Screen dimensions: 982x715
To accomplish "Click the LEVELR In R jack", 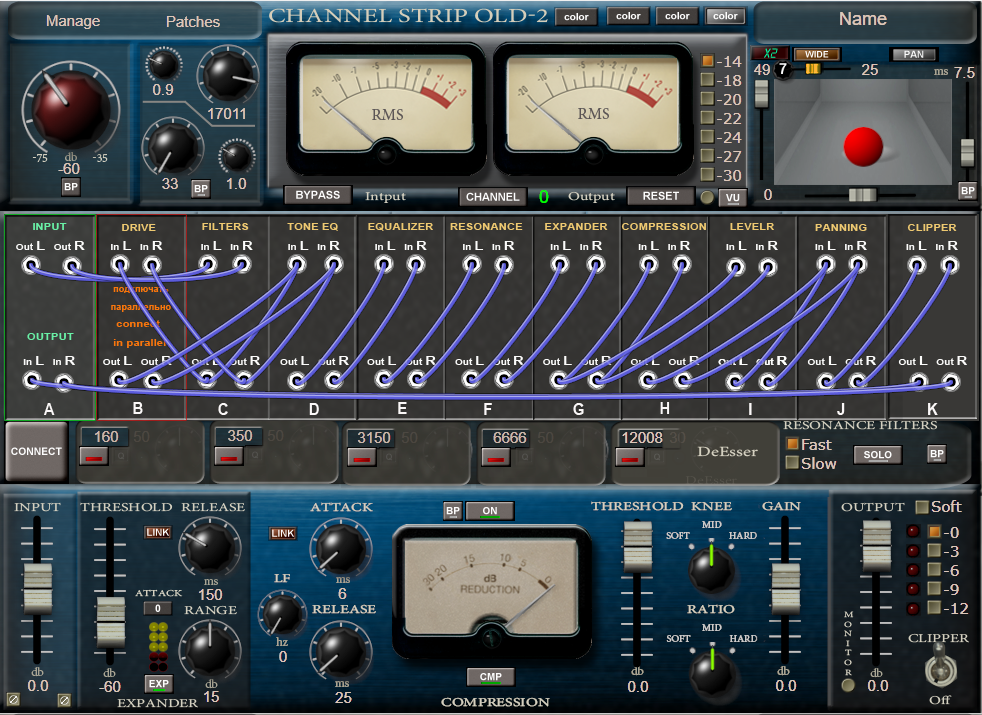I will click(767, 267).
